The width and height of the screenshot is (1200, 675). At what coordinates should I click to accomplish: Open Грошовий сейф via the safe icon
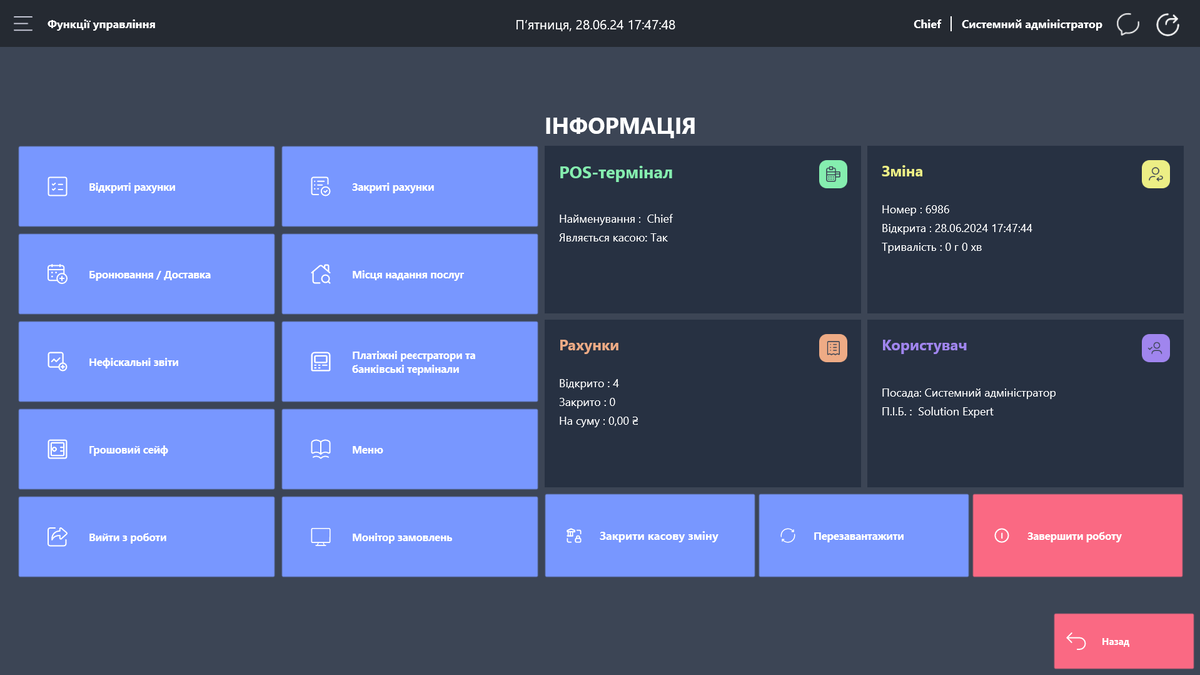[x=58, y=449]
